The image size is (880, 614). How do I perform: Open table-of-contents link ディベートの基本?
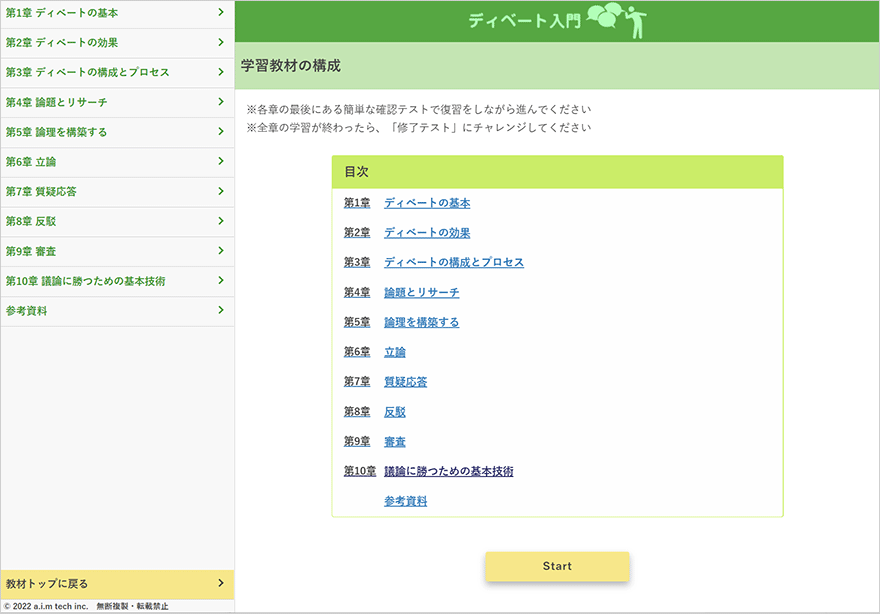pyautogui.click(x=427, y=203)
